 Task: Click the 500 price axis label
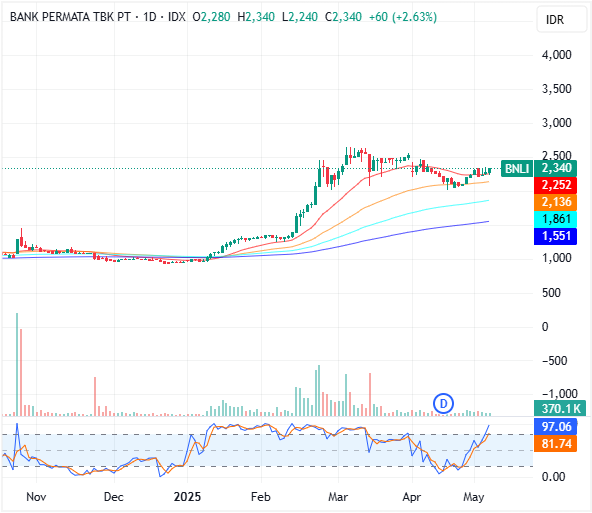pos(551,293)
